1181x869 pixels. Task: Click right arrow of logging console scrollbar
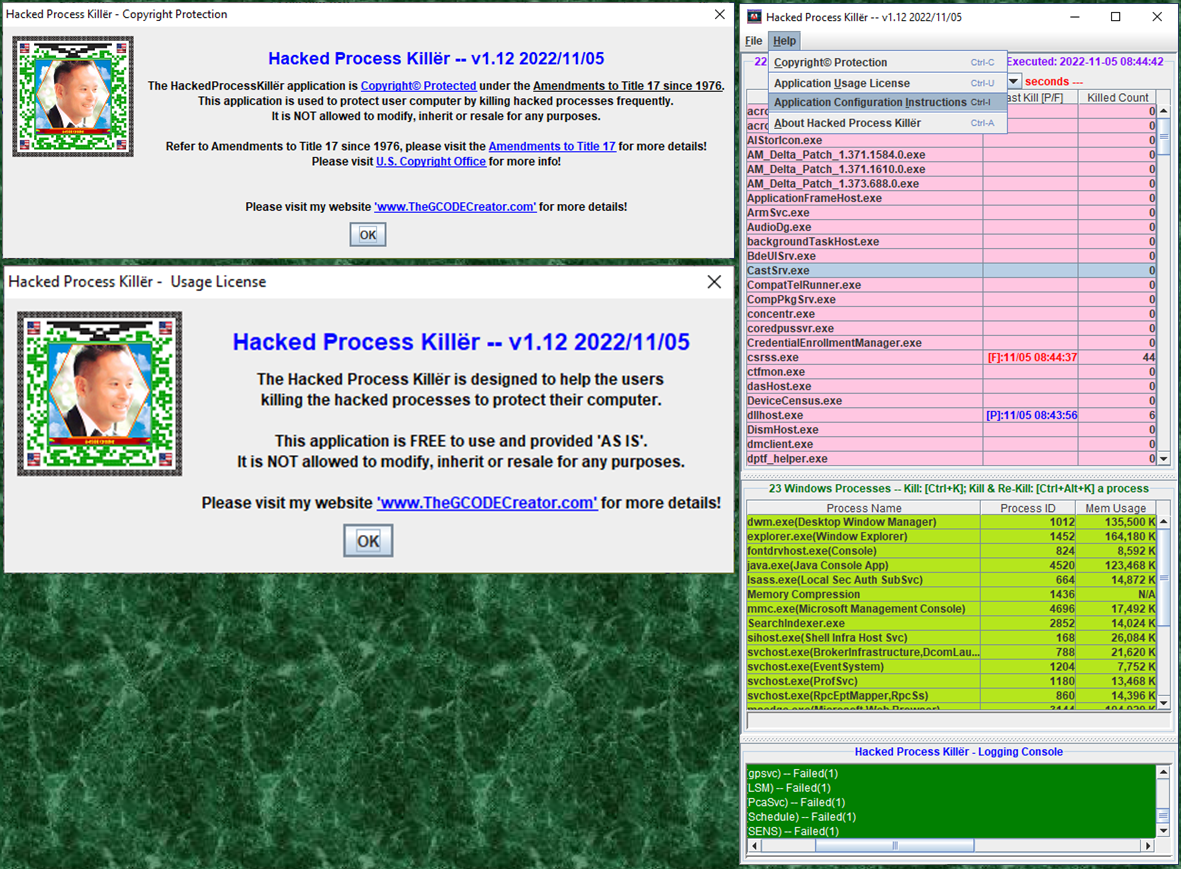1149,846
